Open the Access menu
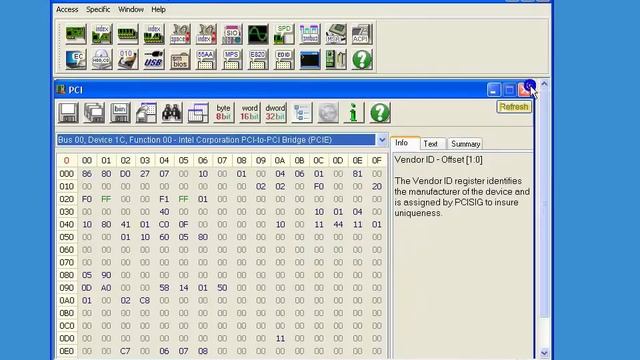This screenshot has width=640, height=360. coord(67,9)
